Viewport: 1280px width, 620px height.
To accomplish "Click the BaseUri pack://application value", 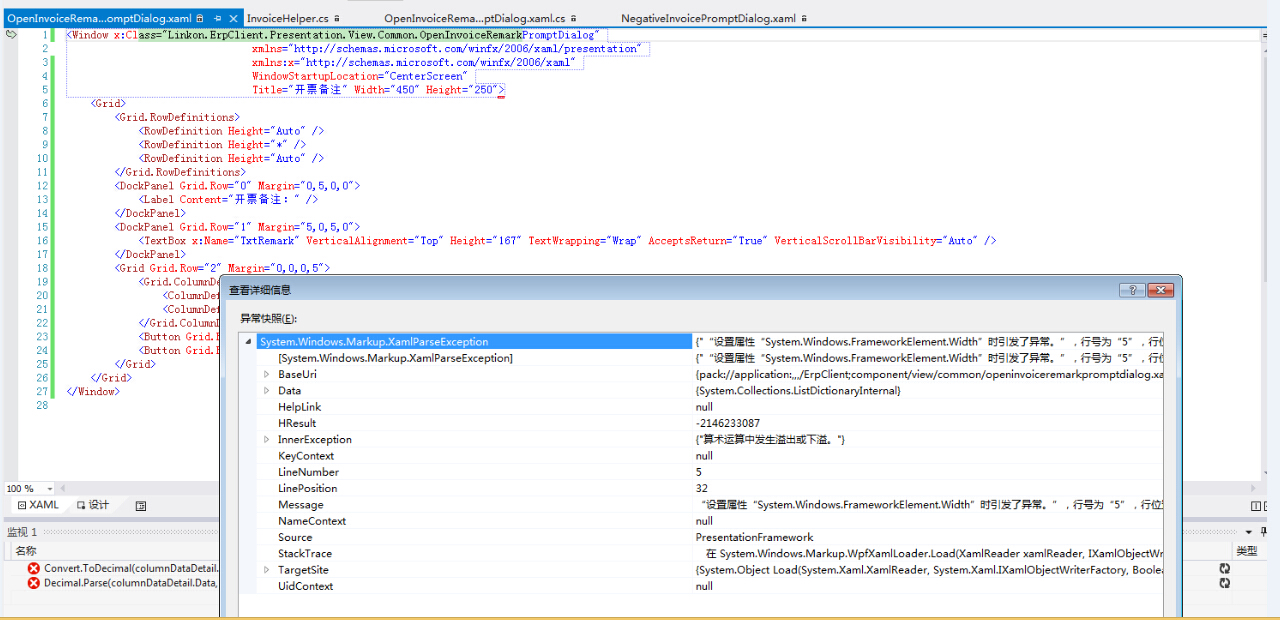I will 929,375.
